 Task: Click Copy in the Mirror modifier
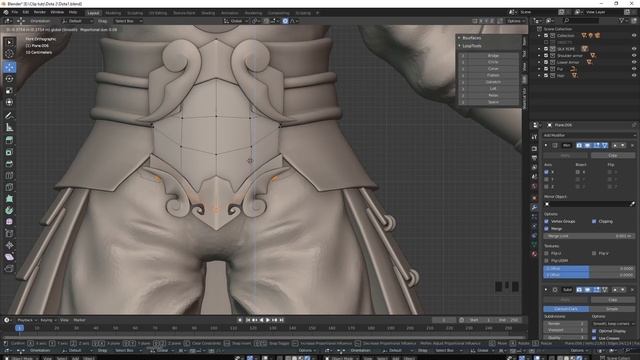pyautogui.click(x=613, y=156)
